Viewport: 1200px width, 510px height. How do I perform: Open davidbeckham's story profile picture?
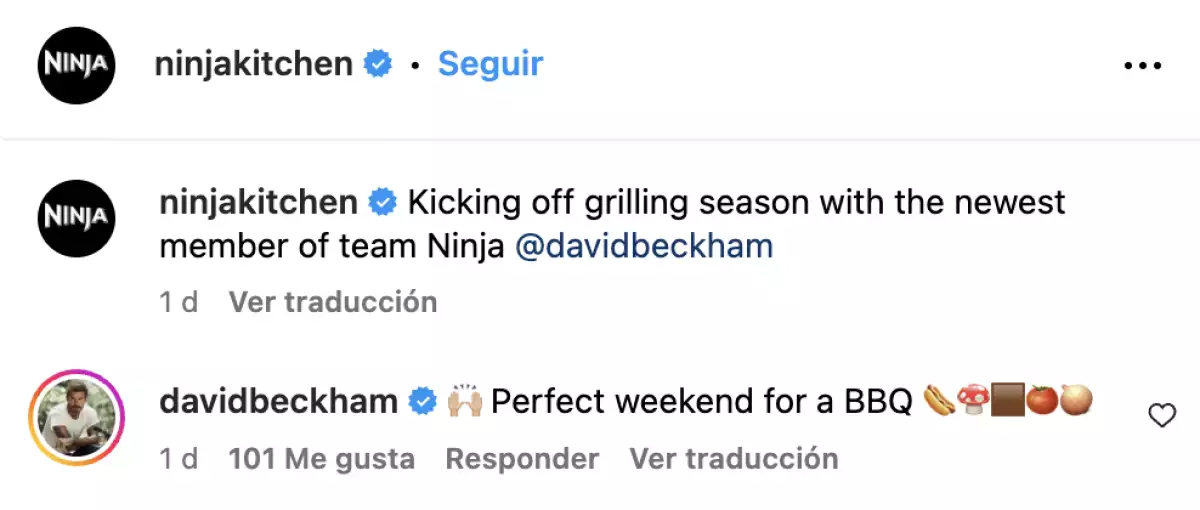[77, 417]
